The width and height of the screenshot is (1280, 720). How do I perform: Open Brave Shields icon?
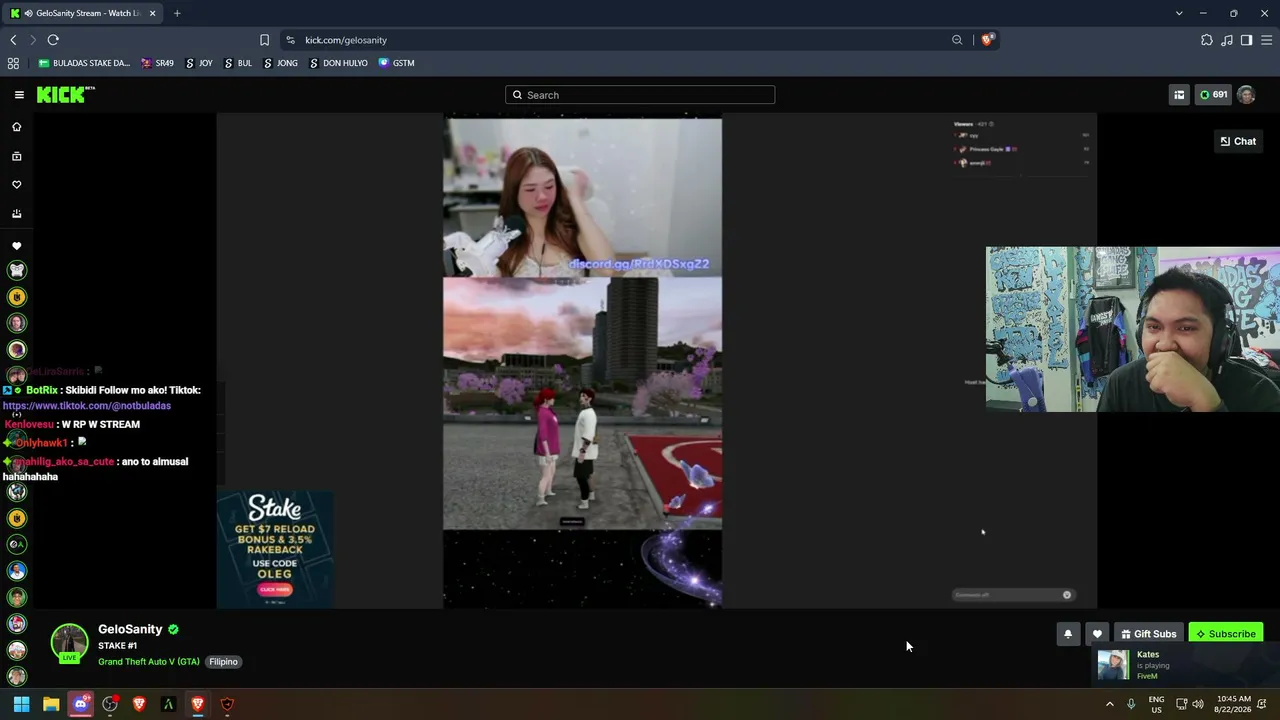[987, 40]
